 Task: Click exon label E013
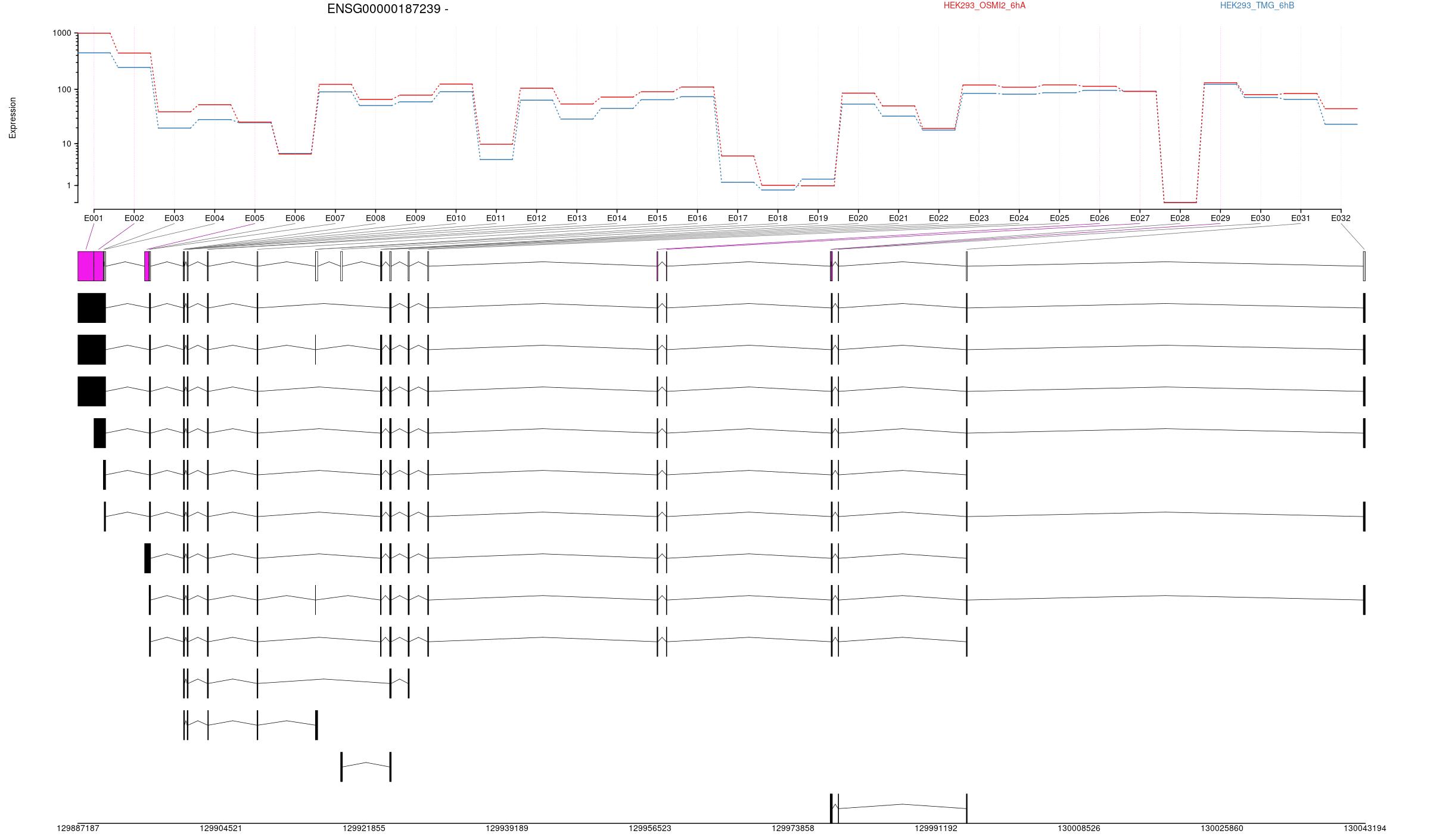[x=577, y=218]
